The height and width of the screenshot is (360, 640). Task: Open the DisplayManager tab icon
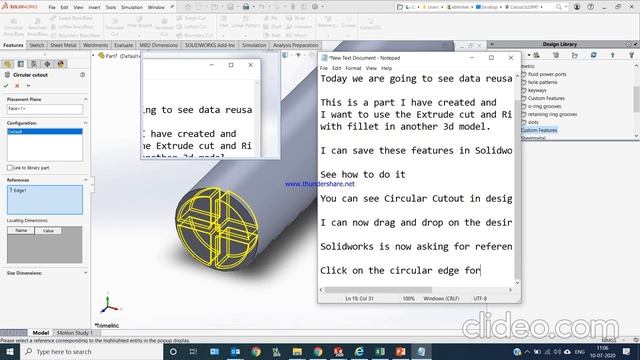[x=61, y=64]
